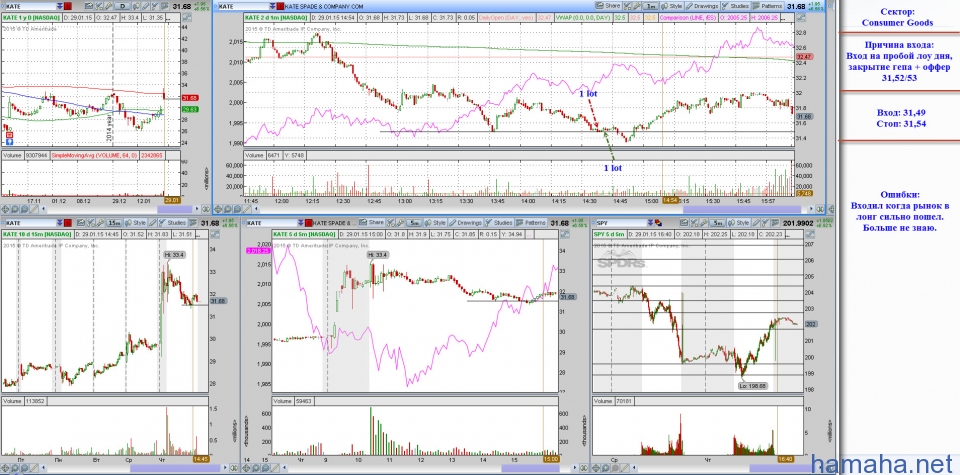Click the symbol field of the 15-minute KATE chart
Viewport: 960px width, 475px height.
click(x=31, y=223)
